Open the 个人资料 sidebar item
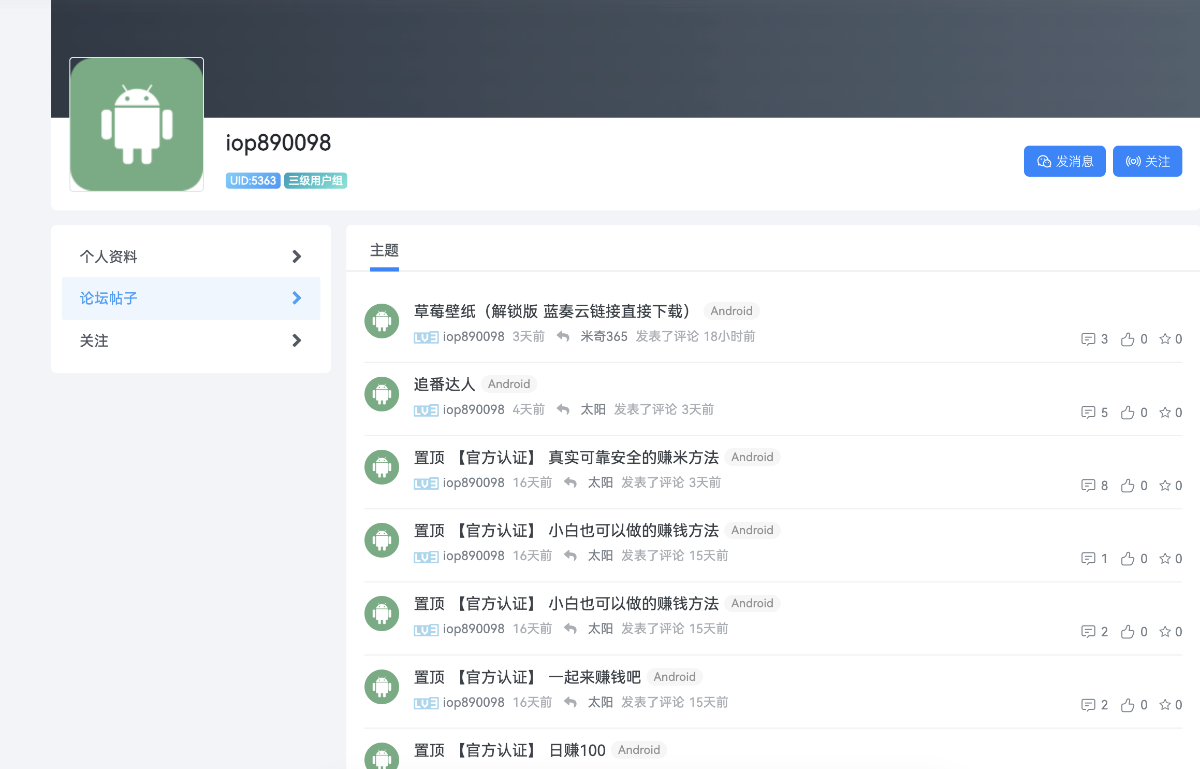Image resolution: width=1200 pixels, height=769 pixels. click(x=191, y=256)
